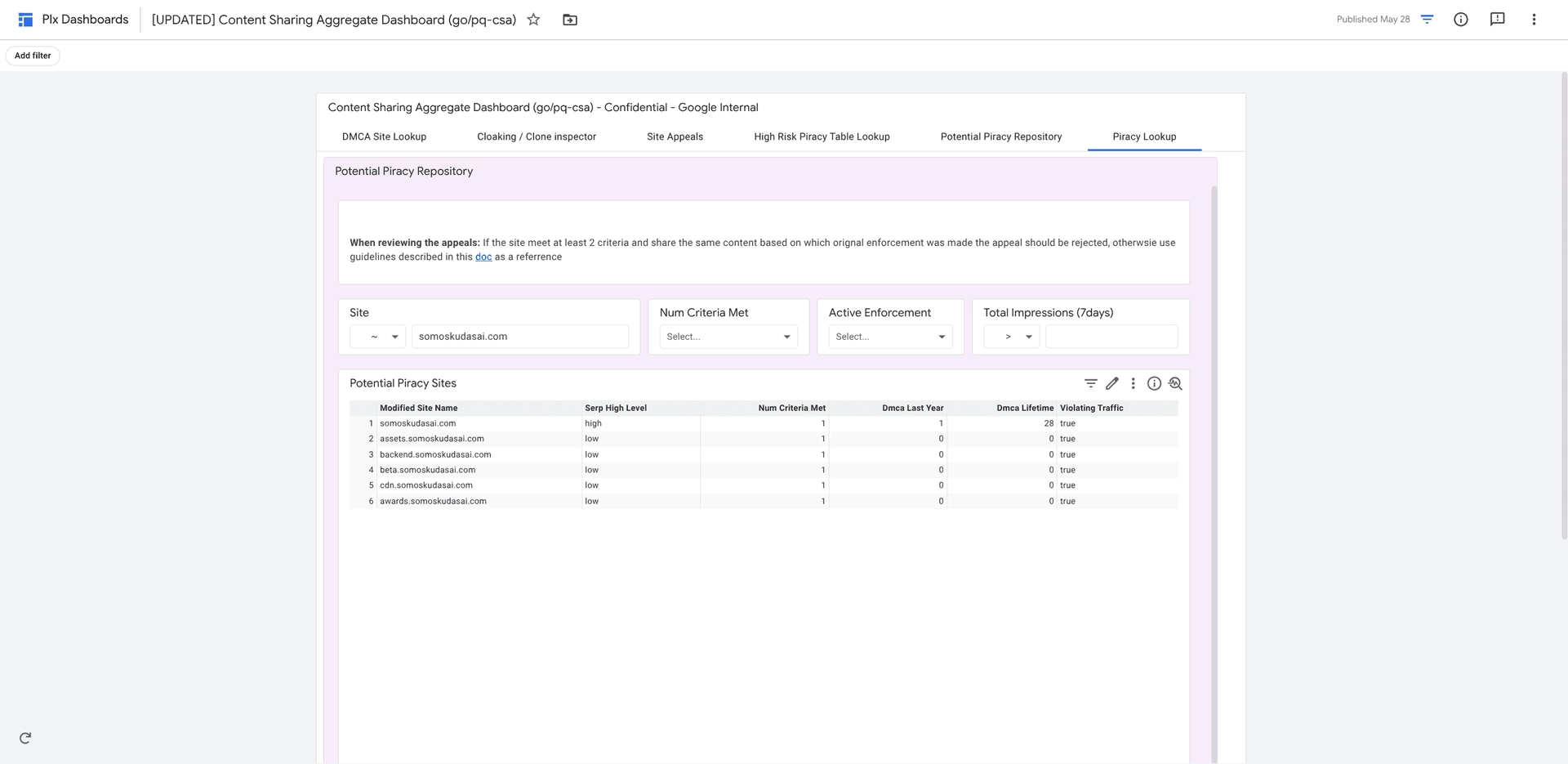
Task: Open the header filter icon near Published
Action: pos(1427,20)
